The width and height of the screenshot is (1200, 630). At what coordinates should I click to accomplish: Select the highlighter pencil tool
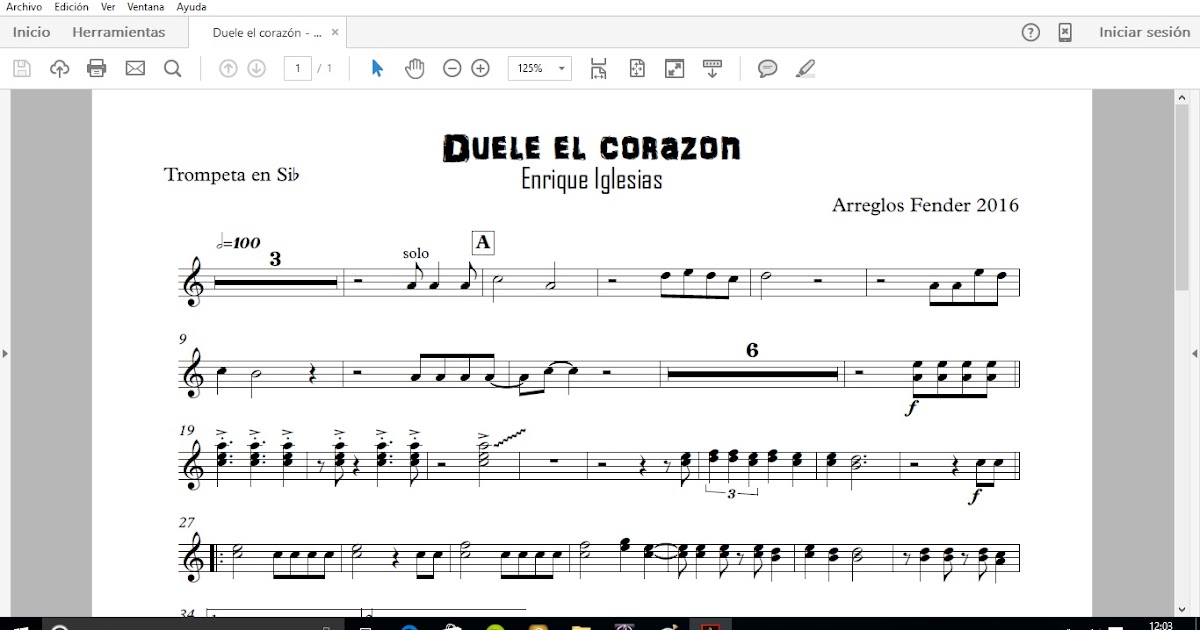(x=805, y=68)
